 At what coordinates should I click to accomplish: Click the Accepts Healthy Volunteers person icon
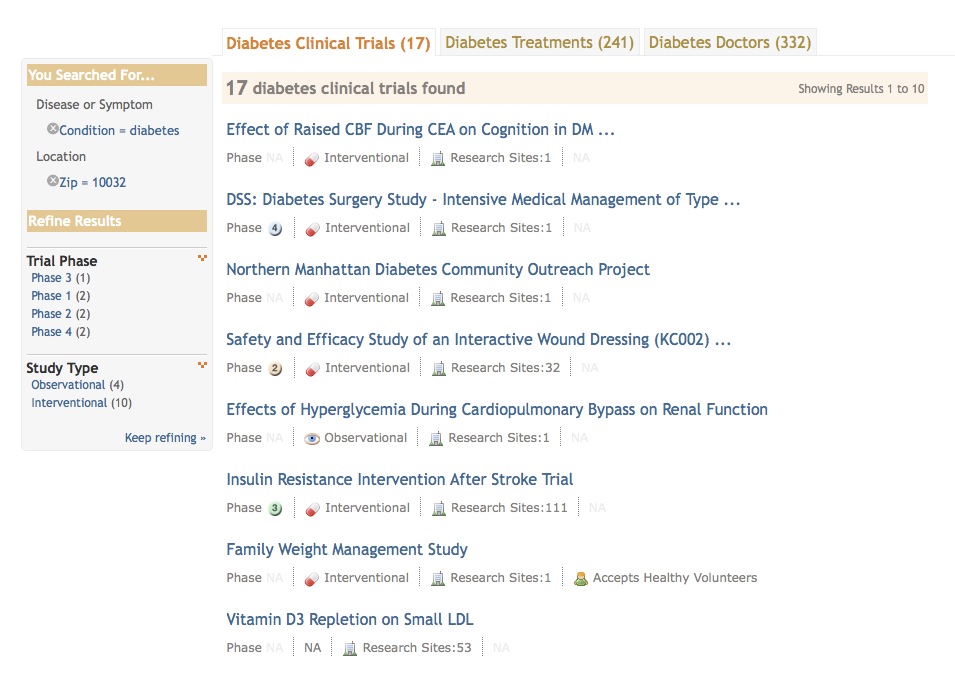(x=580, y=578)
